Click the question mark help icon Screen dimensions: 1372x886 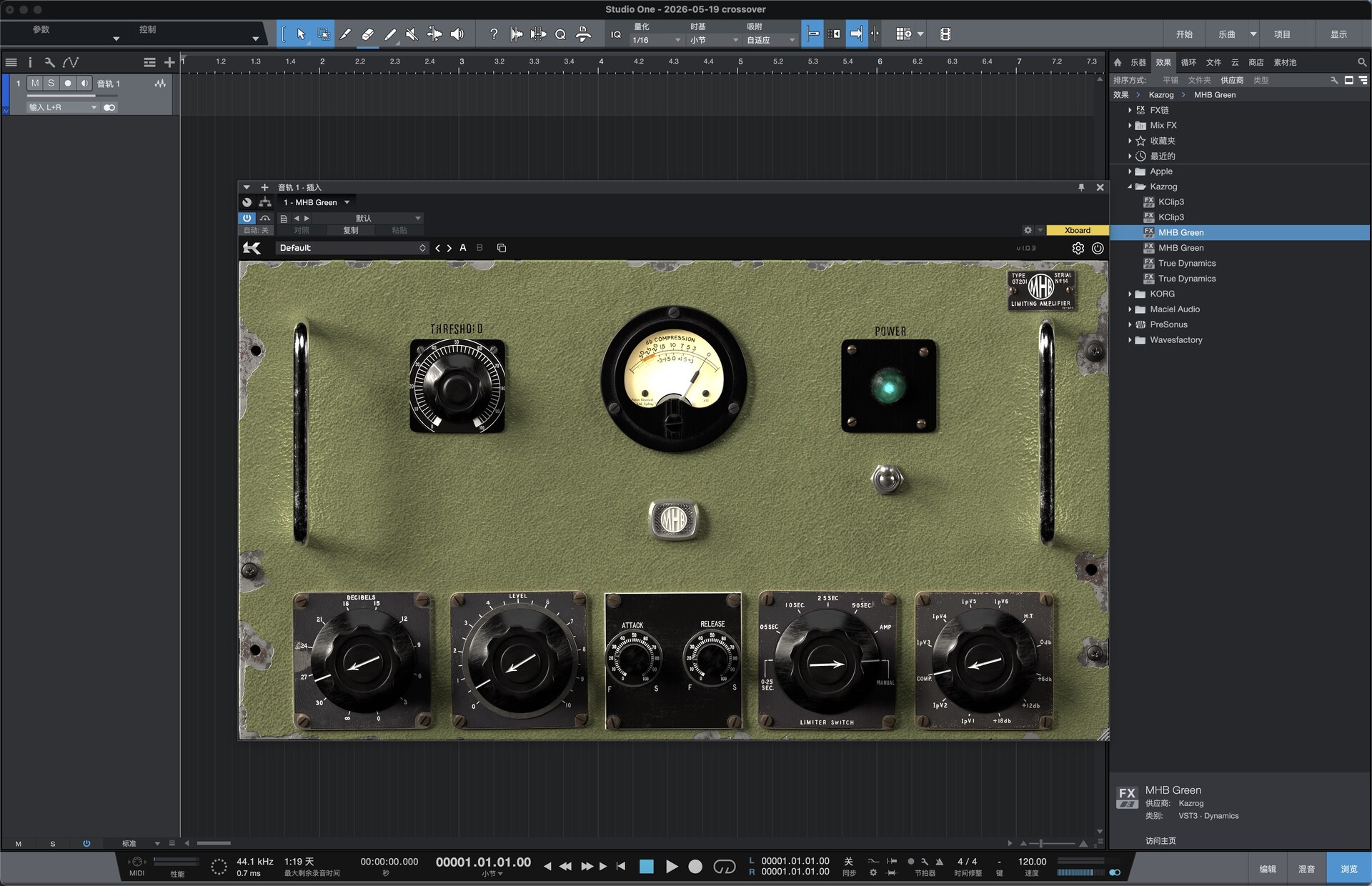click(x=494, y=34)
